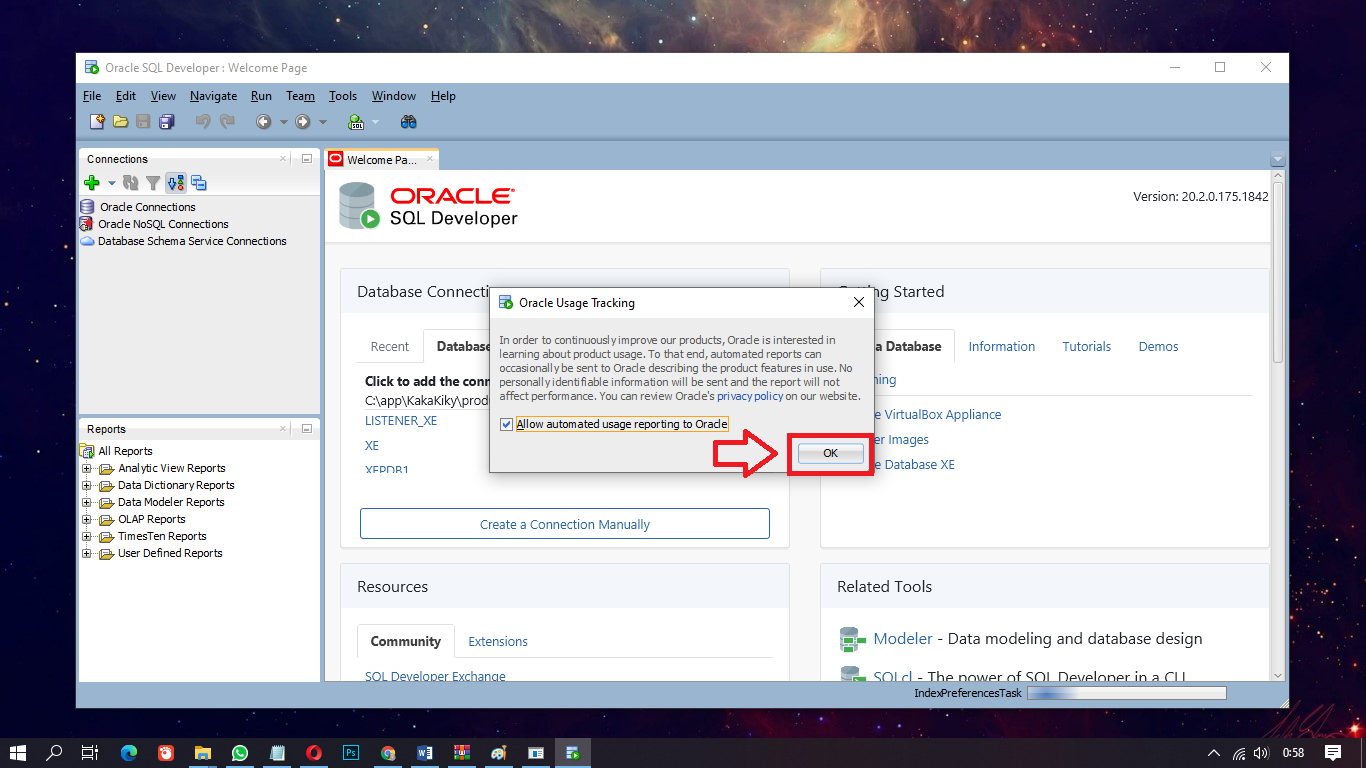Image resolution: width=1366 pixels, height=768 pixels.
Task: Open the Run menu
Action: [261, 96]
